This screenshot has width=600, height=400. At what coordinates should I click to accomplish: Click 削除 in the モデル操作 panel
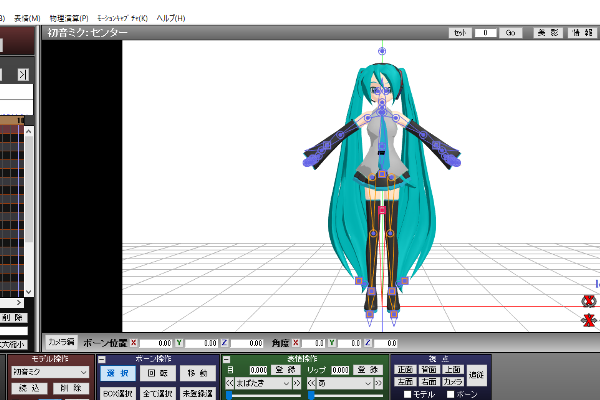[71, 388]
